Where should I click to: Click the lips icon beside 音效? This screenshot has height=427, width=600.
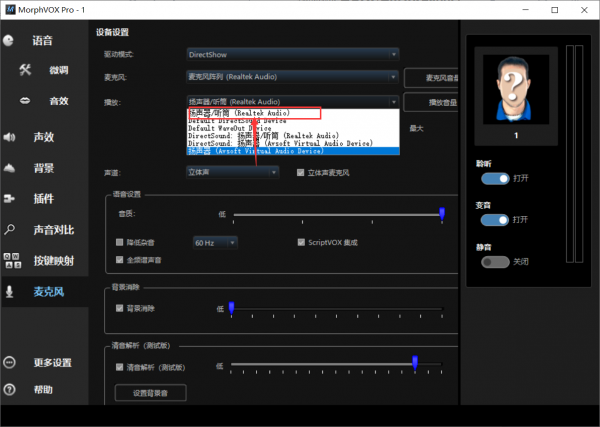pos(25,101)
